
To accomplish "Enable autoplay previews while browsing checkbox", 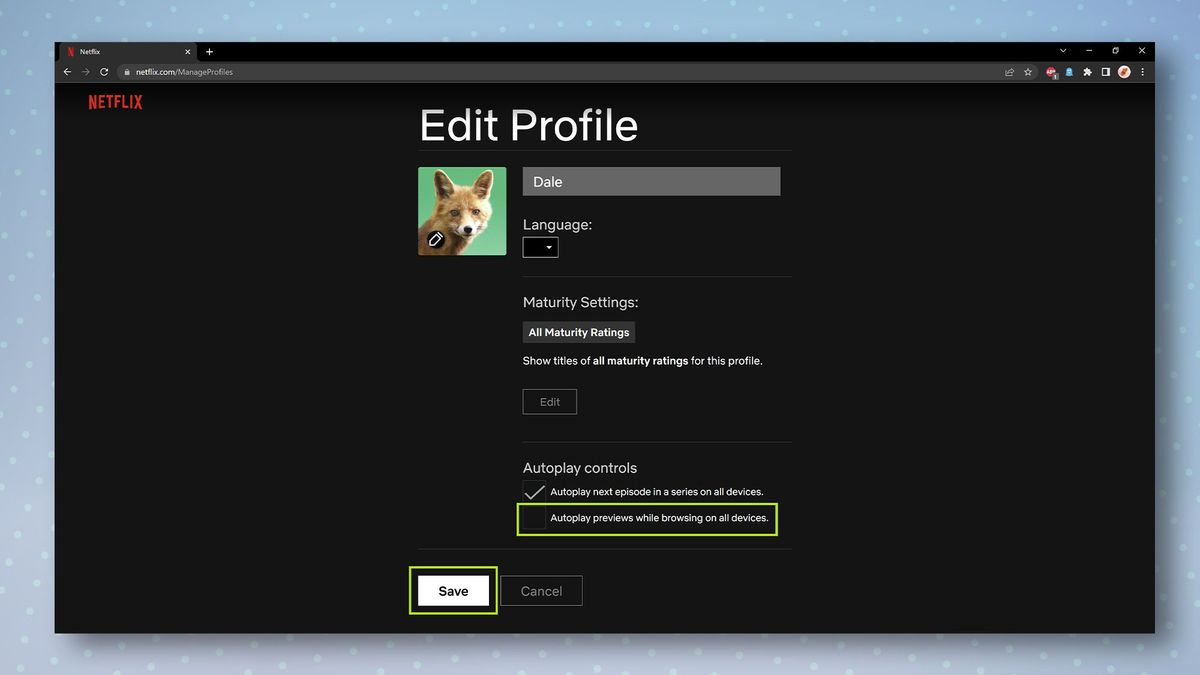I will 533,518.
